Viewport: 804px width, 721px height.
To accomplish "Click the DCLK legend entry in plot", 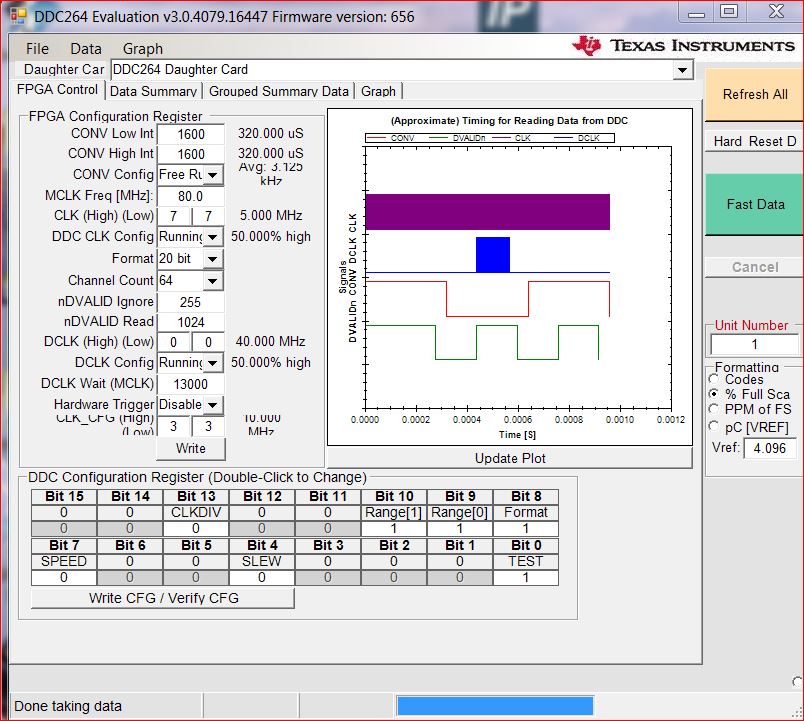I will coord(577,138).
